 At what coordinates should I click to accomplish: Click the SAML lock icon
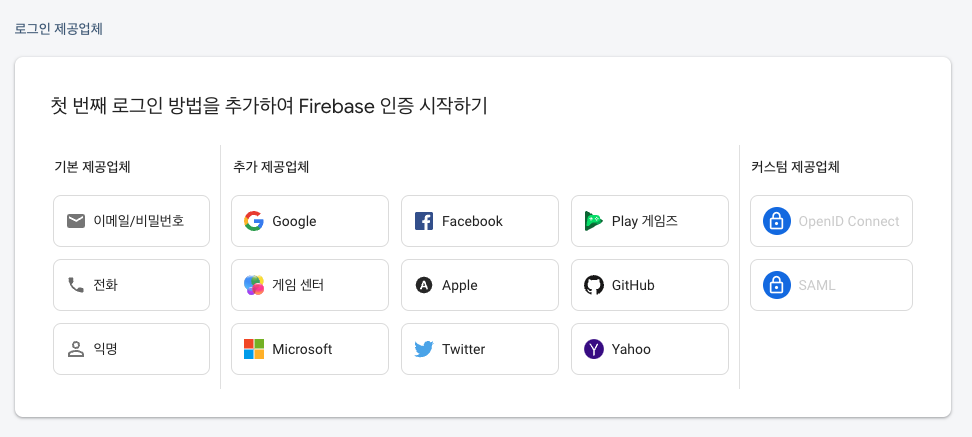tap(776, 285)
